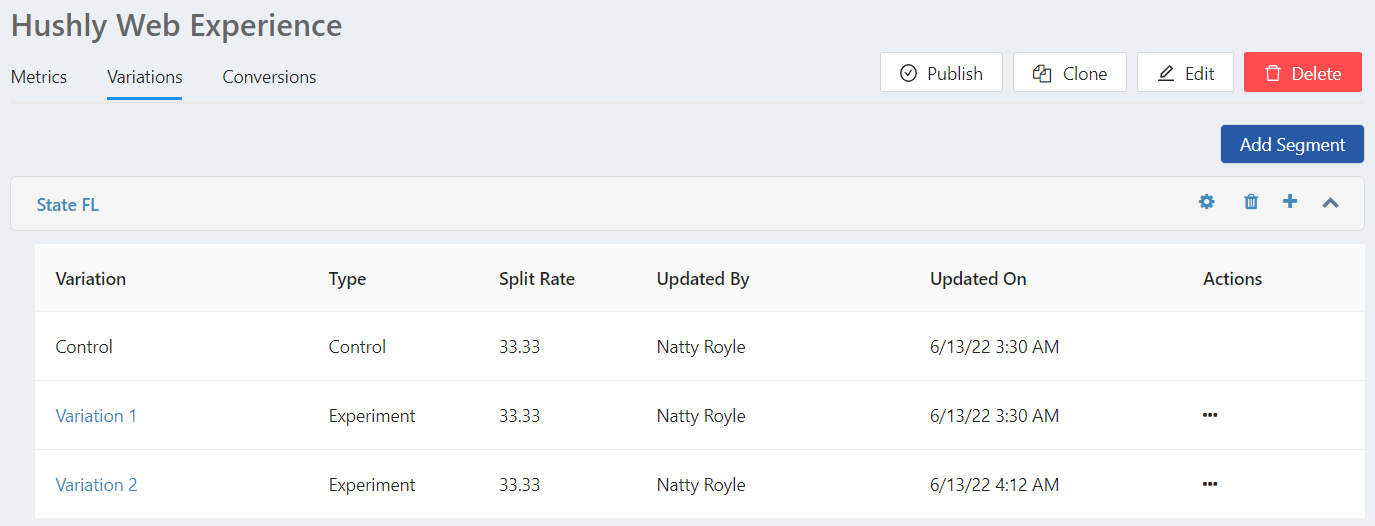
Task: Click the red Delete button
Action: coord(1303,73)
